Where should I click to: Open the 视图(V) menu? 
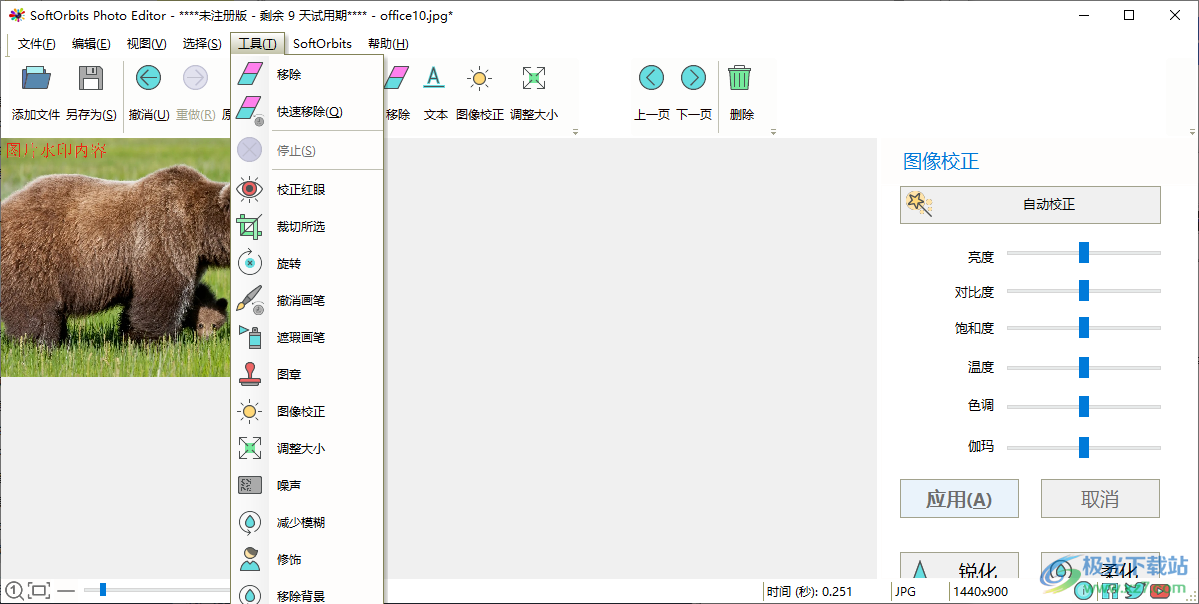pos(146,44)
